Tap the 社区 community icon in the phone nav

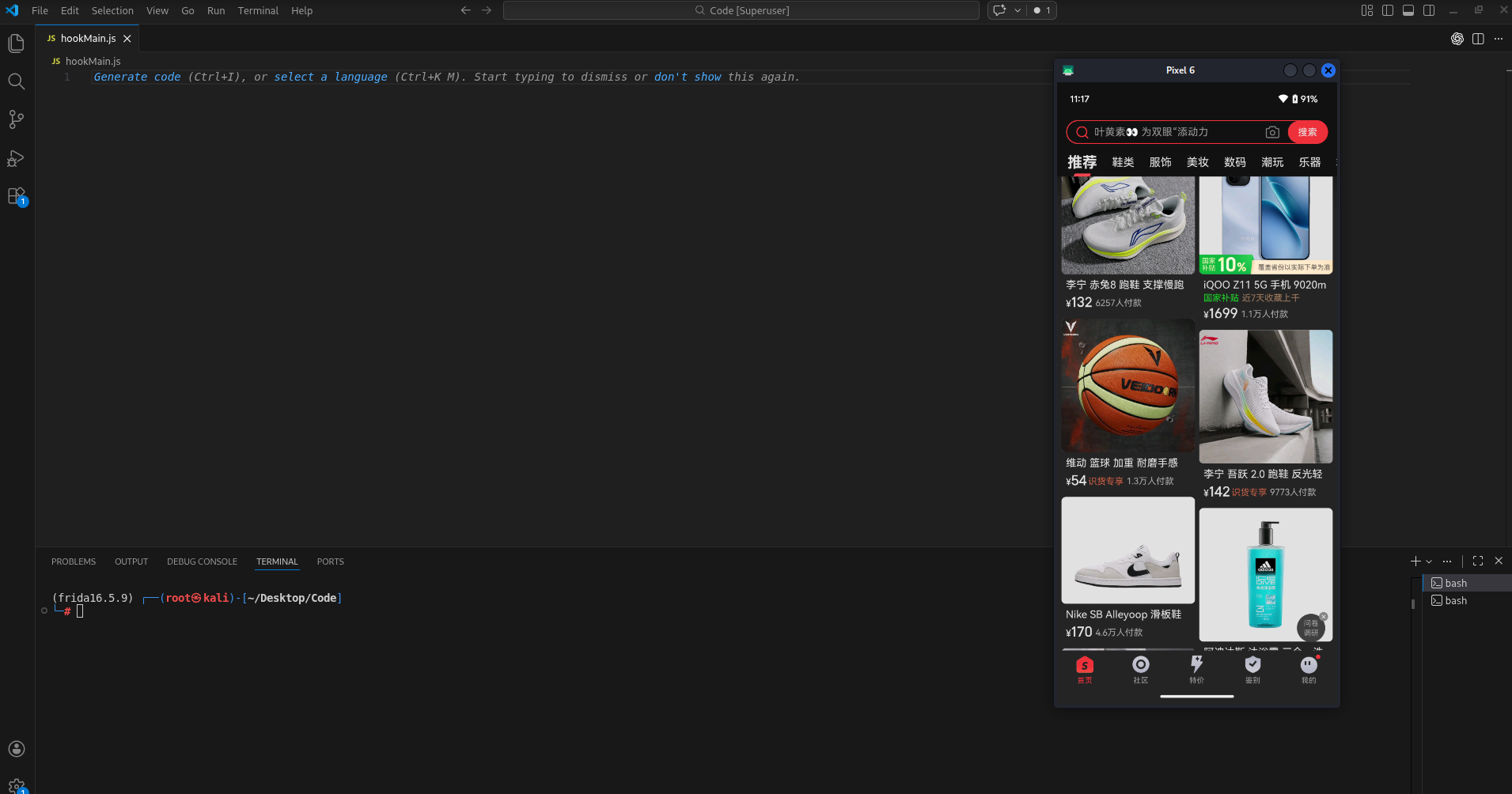(x=1140, y=669)
